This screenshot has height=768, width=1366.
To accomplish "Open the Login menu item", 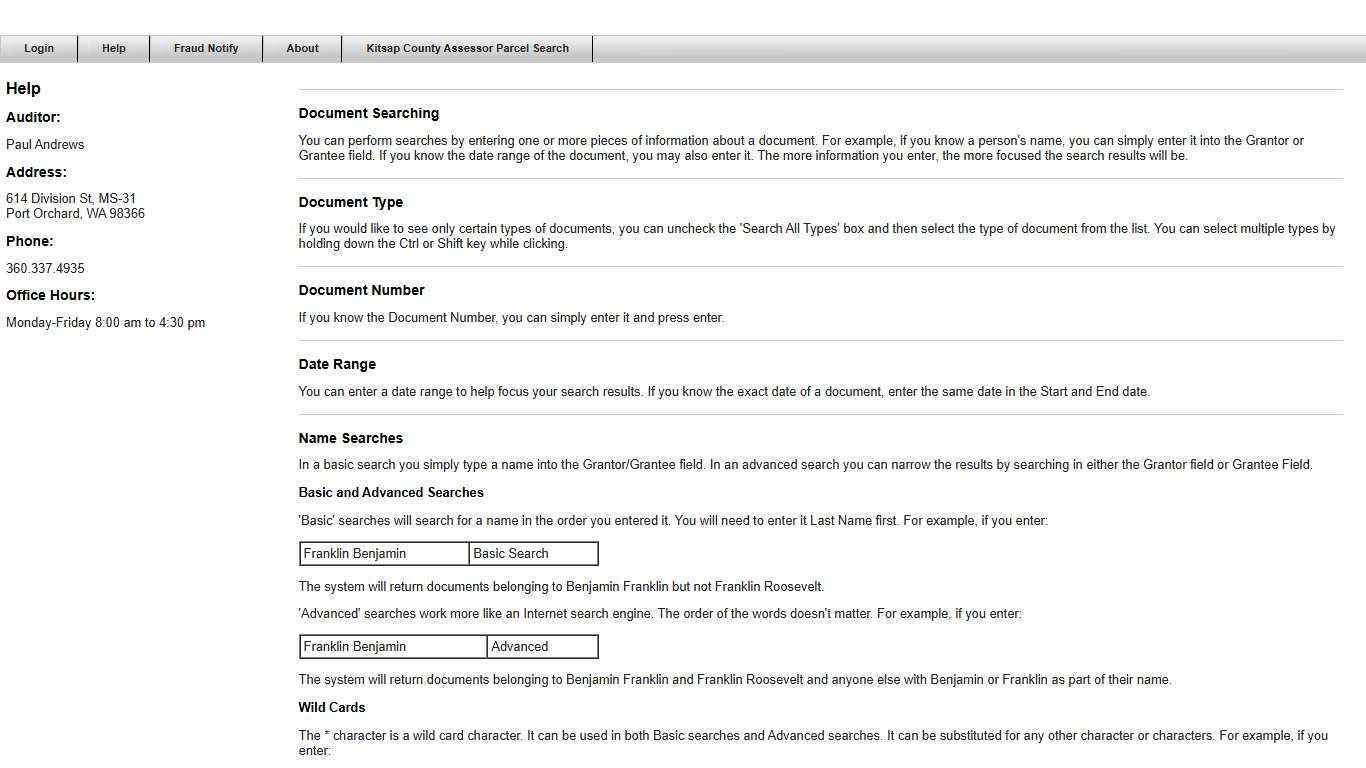I will [39, 48].
